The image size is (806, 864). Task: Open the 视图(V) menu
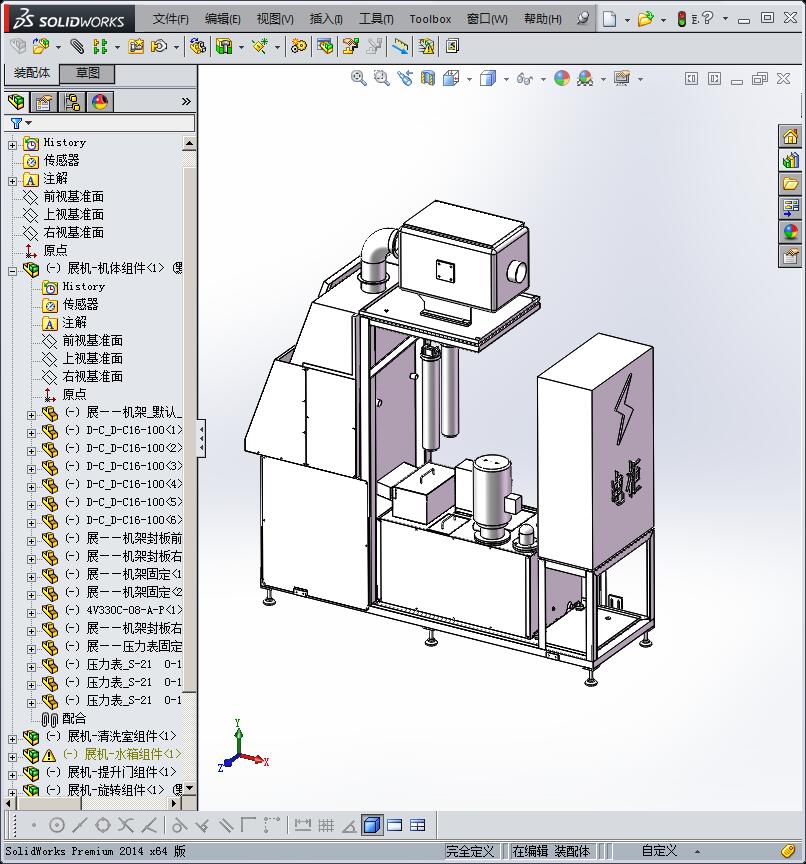(275, 19)
